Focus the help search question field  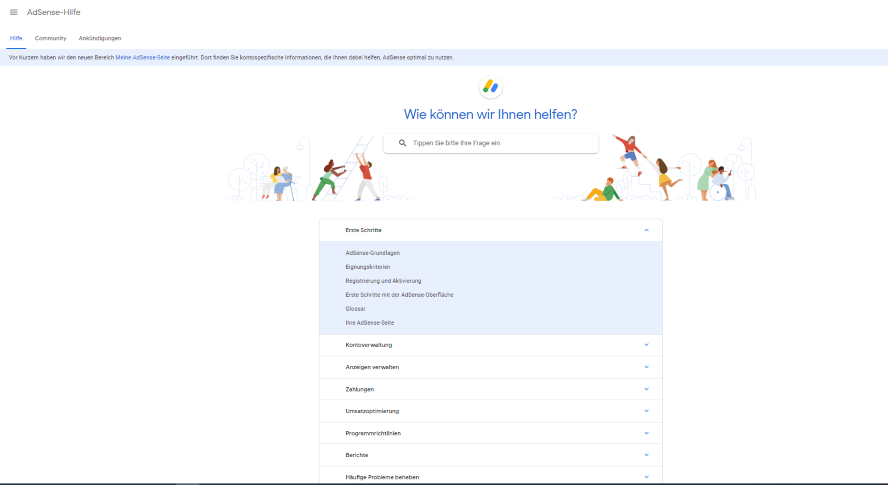(490, 143)
